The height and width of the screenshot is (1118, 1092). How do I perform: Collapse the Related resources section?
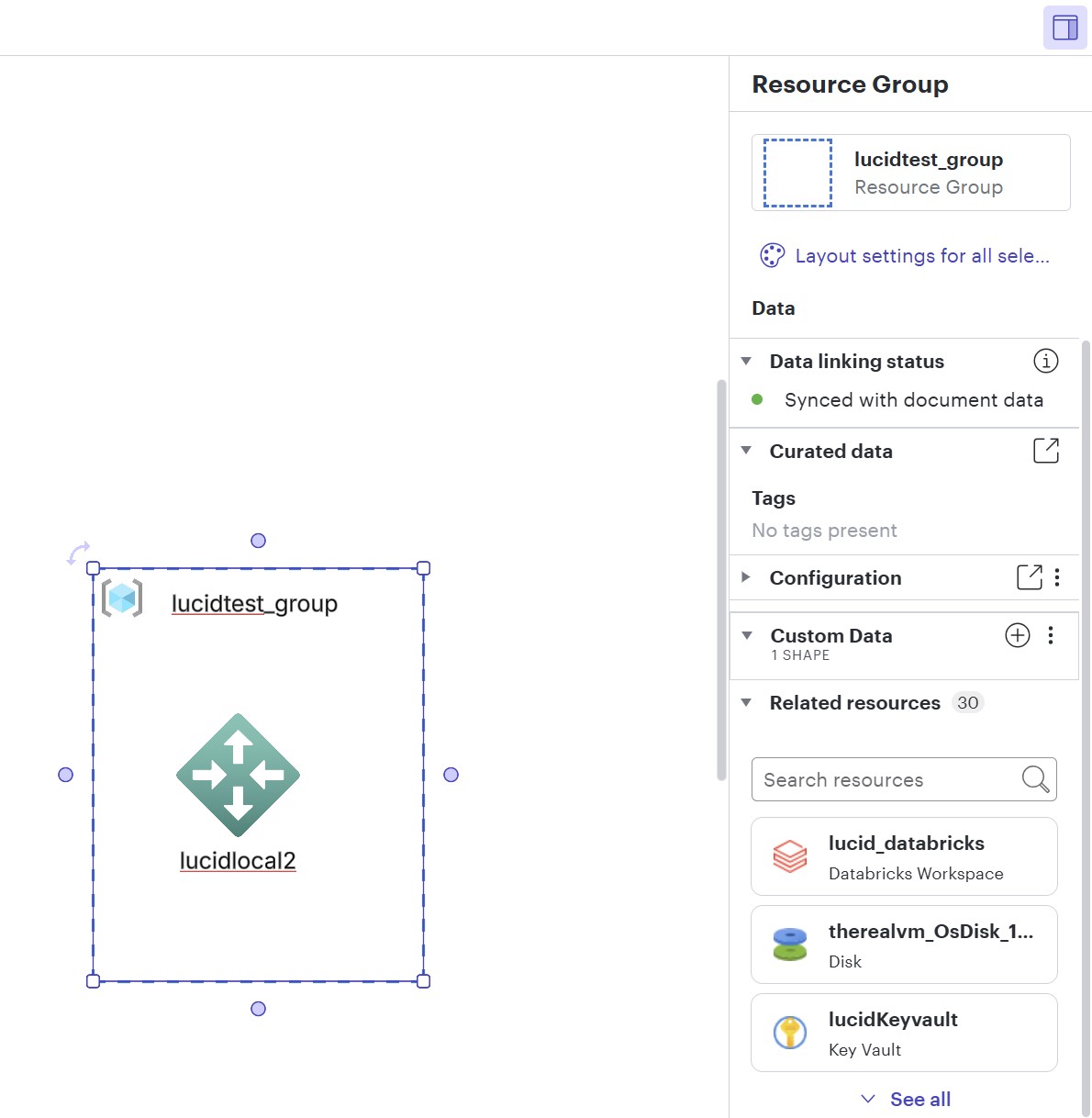pos(746,703)
